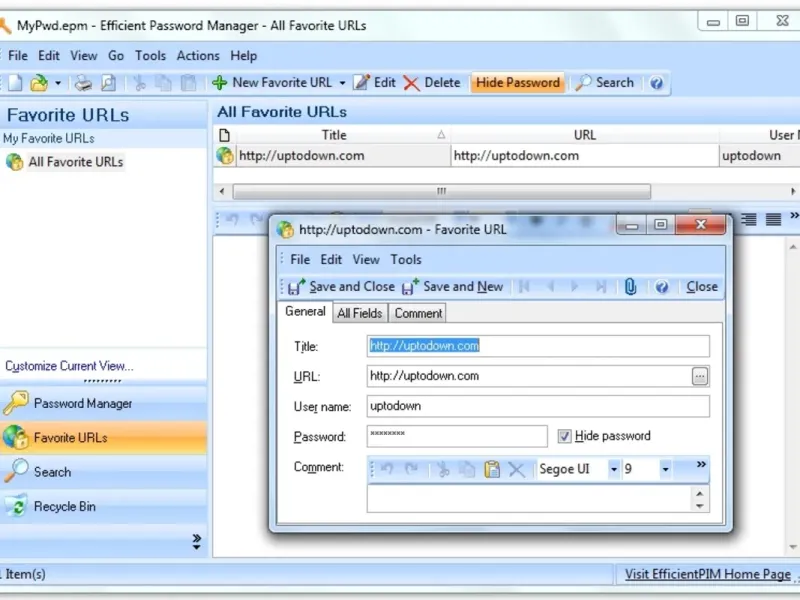This screenshot has height=600, width=800.
Task: Click the dialog Help question icon
Action: pyautogui.click(x=662, y=287)
